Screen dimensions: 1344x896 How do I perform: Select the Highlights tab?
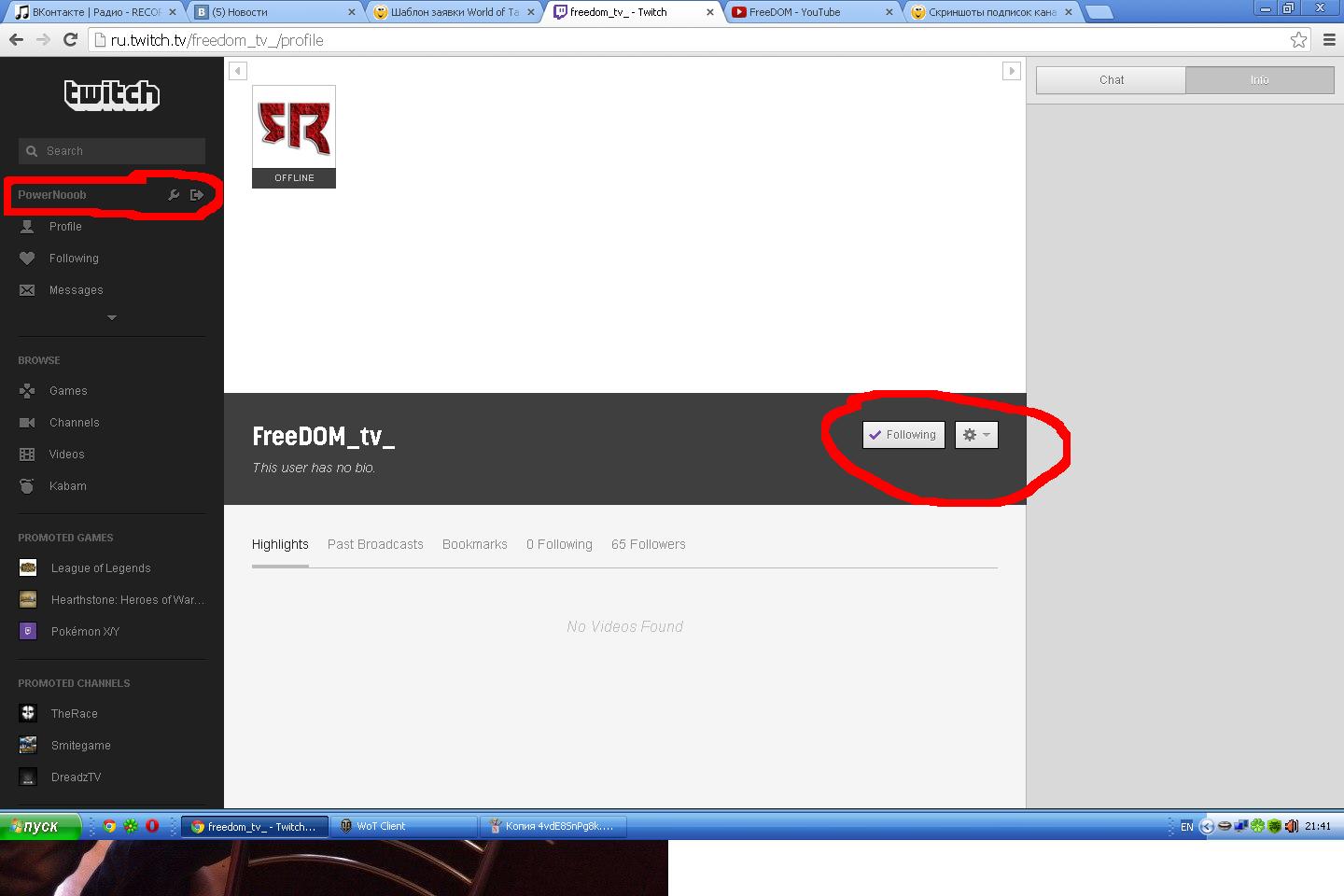tap(280, 544)
